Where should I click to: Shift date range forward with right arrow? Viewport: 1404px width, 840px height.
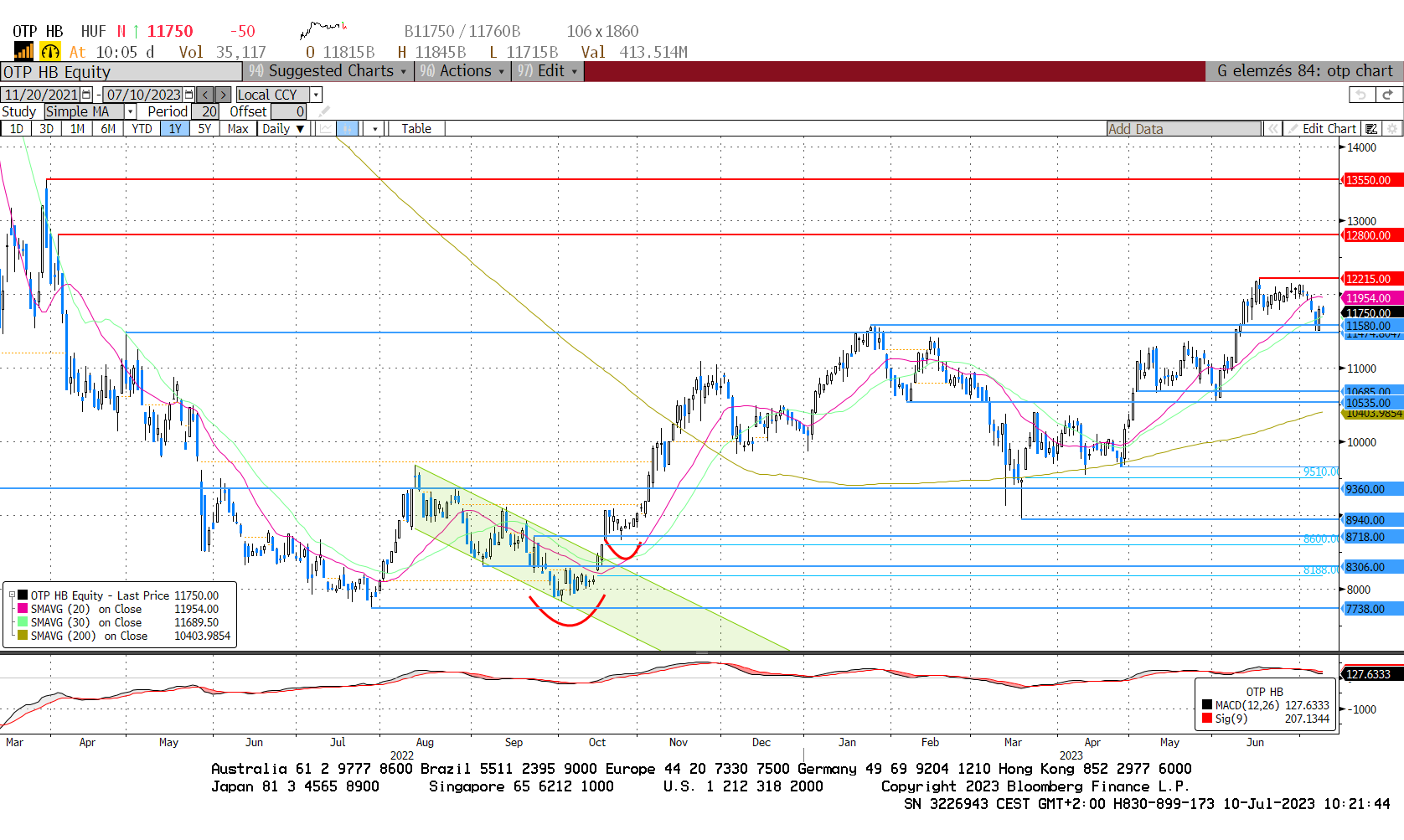(x=224, y=95)
